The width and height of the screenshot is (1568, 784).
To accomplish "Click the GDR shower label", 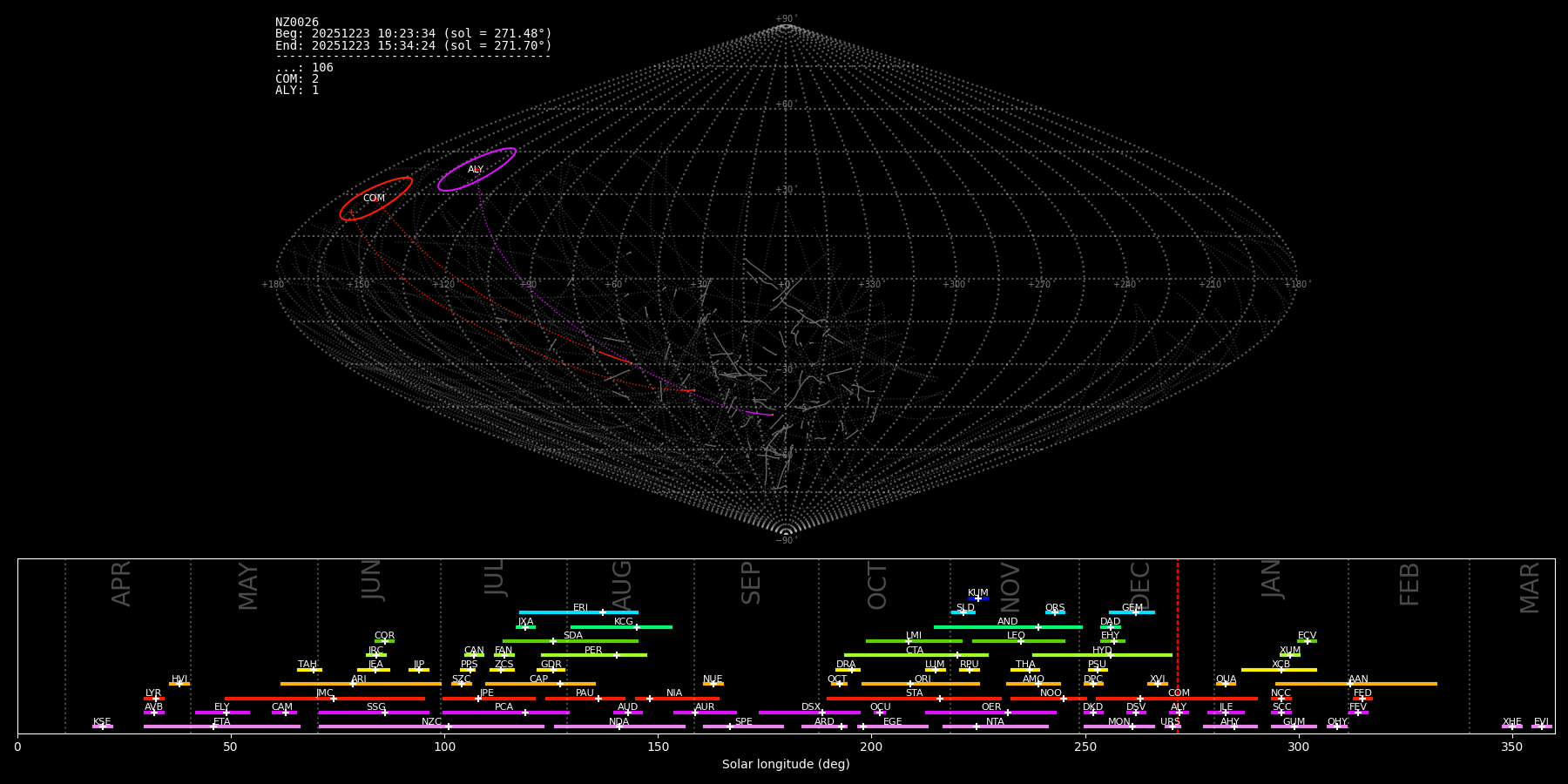I will click(x=551, y=665).
